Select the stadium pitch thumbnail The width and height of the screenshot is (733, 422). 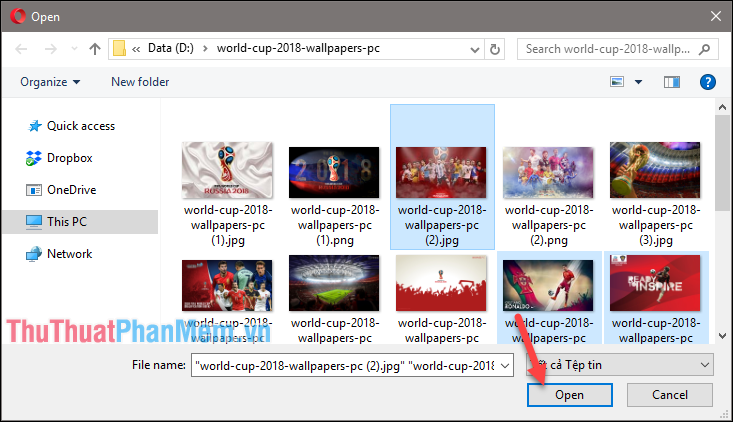point(334,283)
